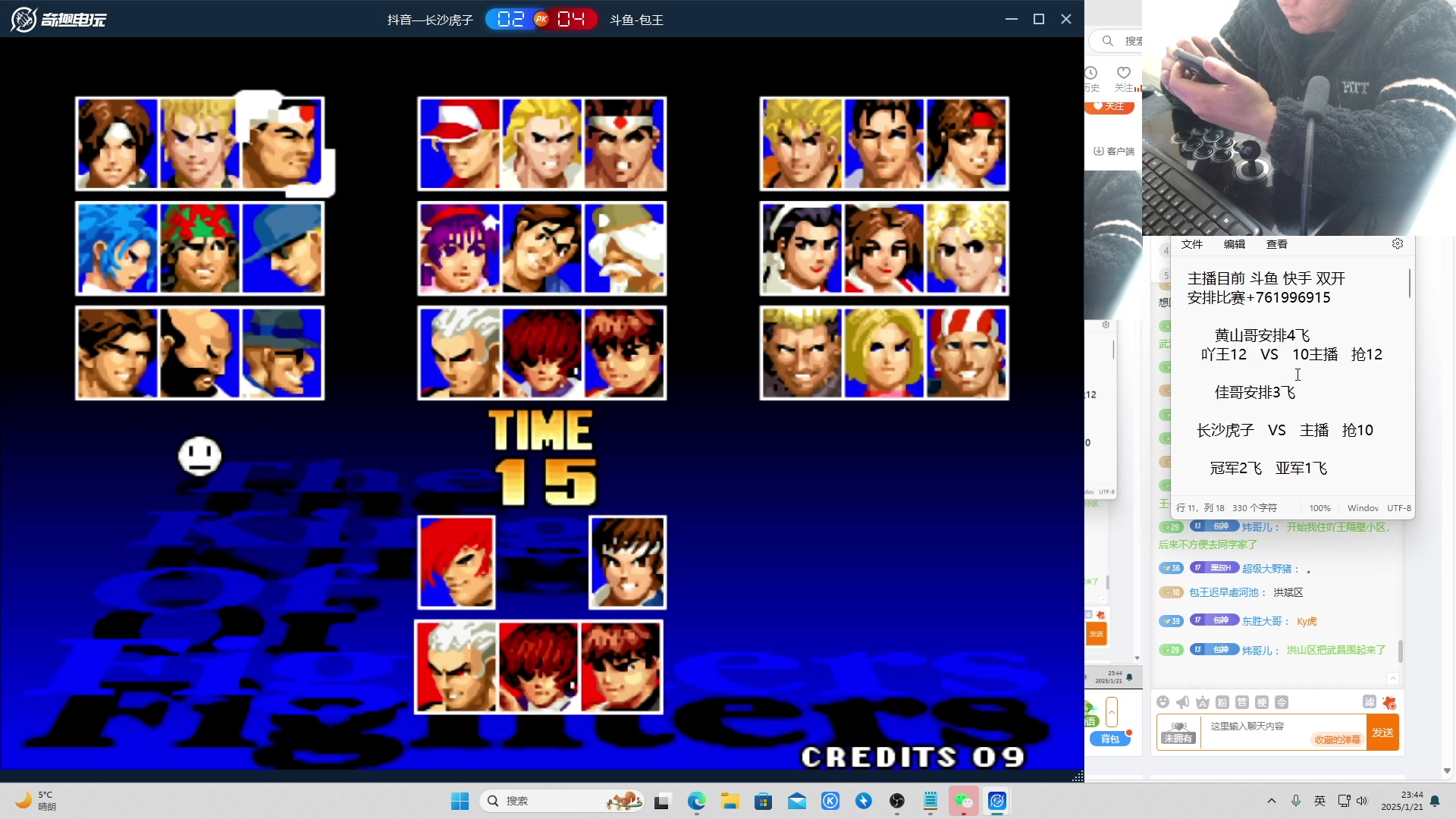Click the megaphone broadcast icon in chat toolbar

point(1183,702)
